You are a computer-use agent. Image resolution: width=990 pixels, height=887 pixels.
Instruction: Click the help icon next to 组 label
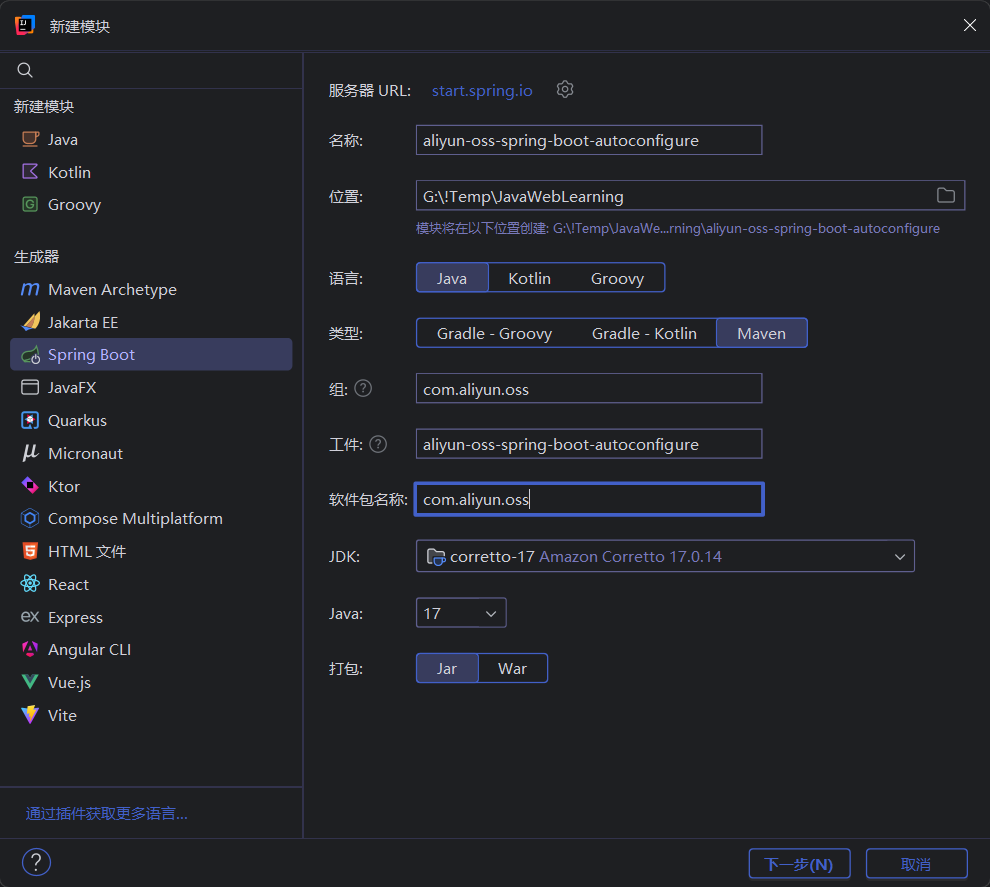[363, 388]
